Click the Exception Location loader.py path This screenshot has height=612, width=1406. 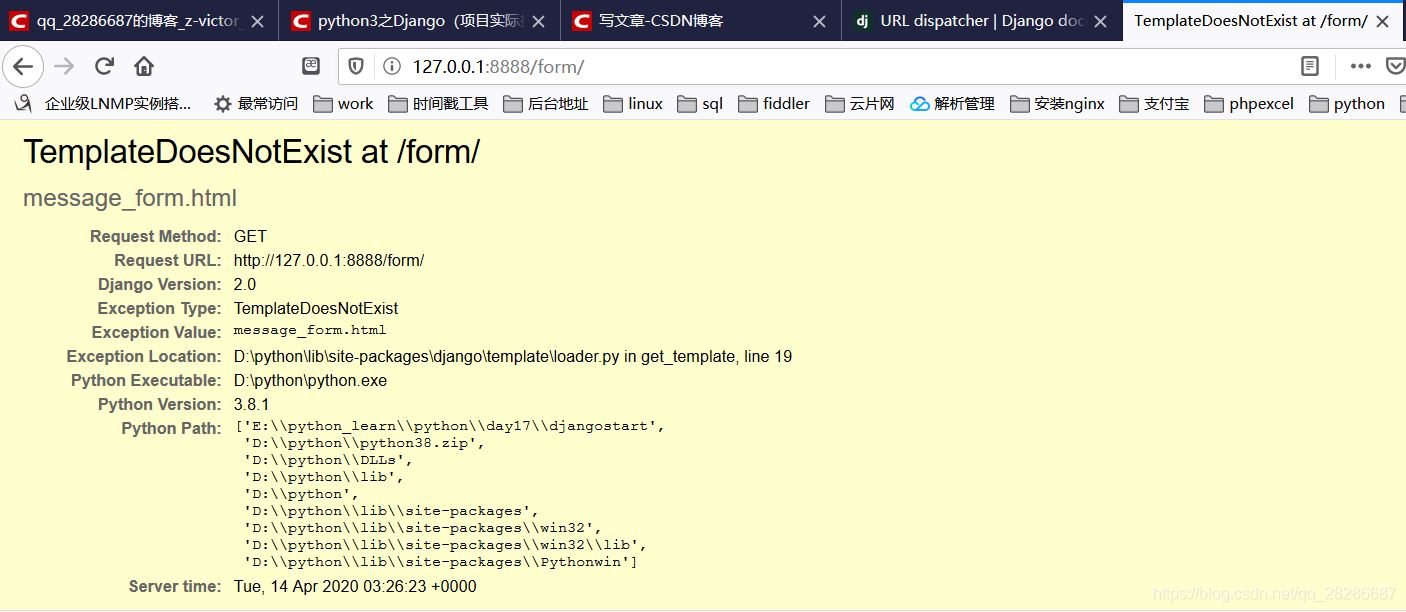tap(513, 357)
